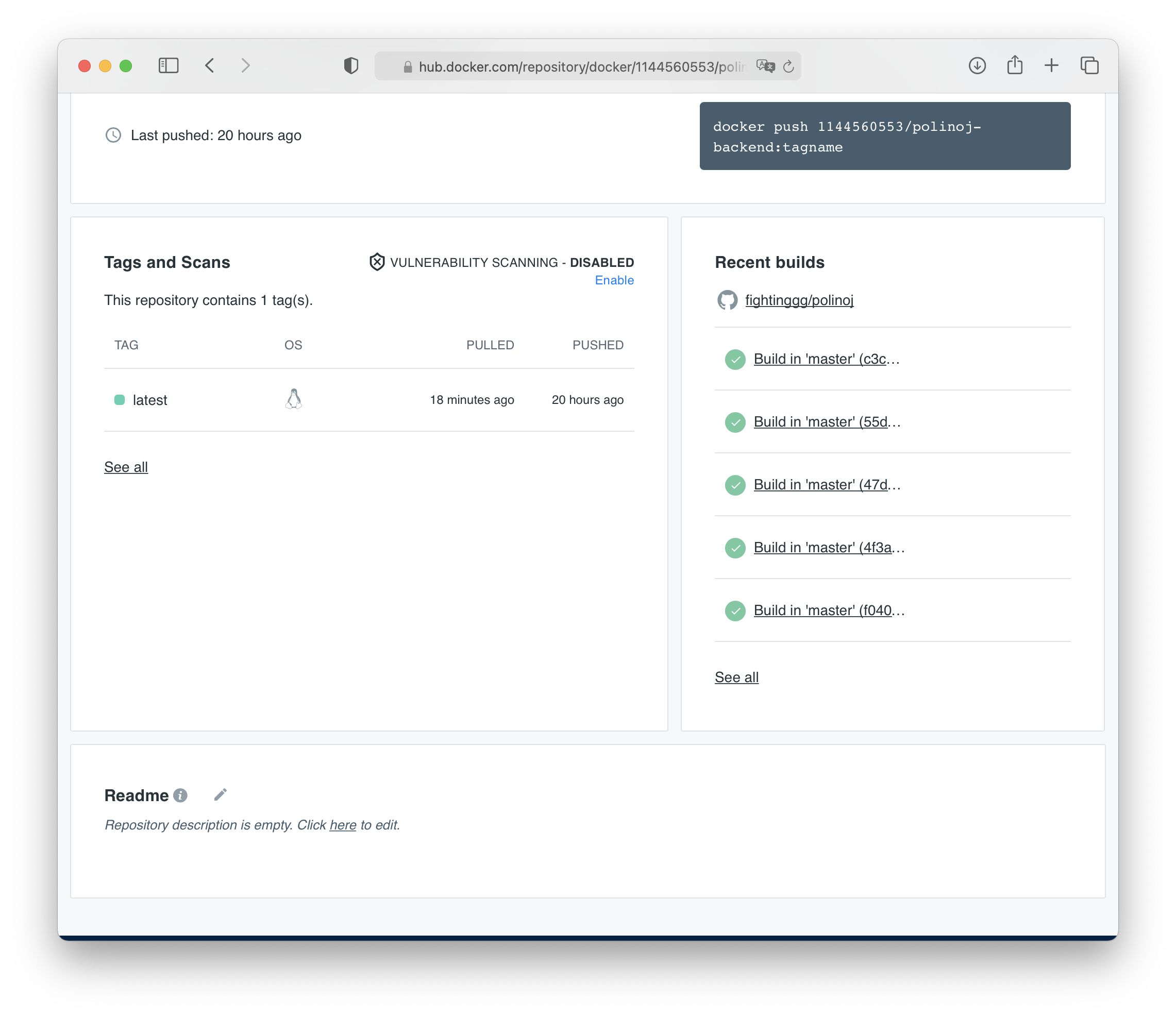Click the Share icon in toolbar
Screen dimensions: 1176x1017
point(1014,65)
